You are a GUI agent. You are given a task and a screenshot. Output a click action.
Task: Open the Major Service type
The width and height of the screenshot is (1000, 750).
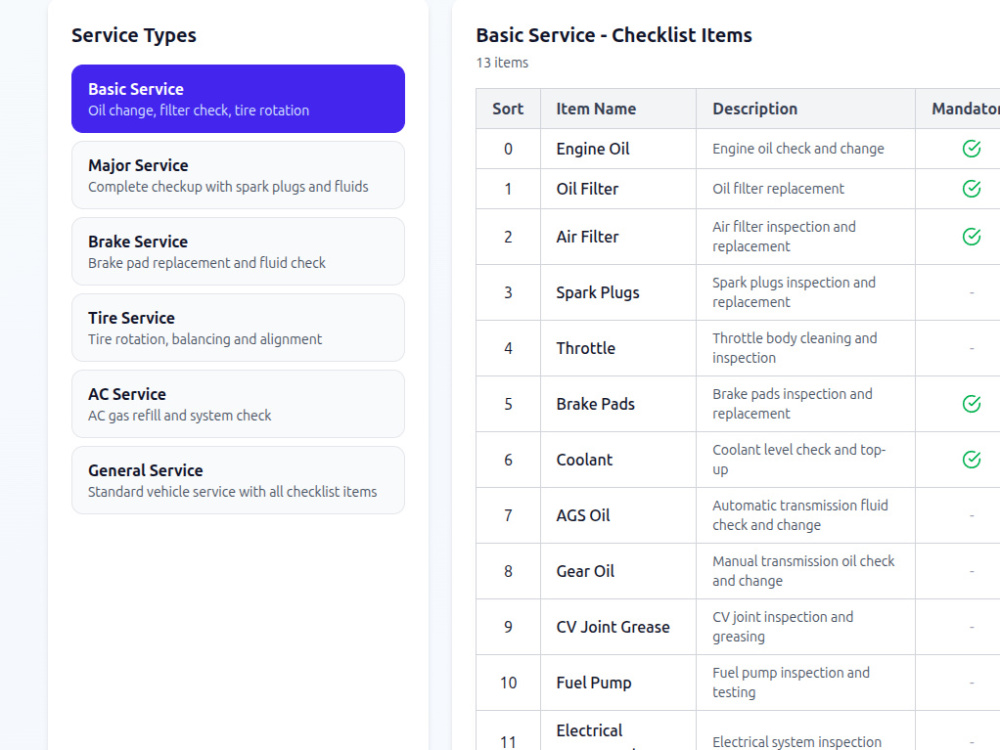pyautogui.click(x=238, y=175)
